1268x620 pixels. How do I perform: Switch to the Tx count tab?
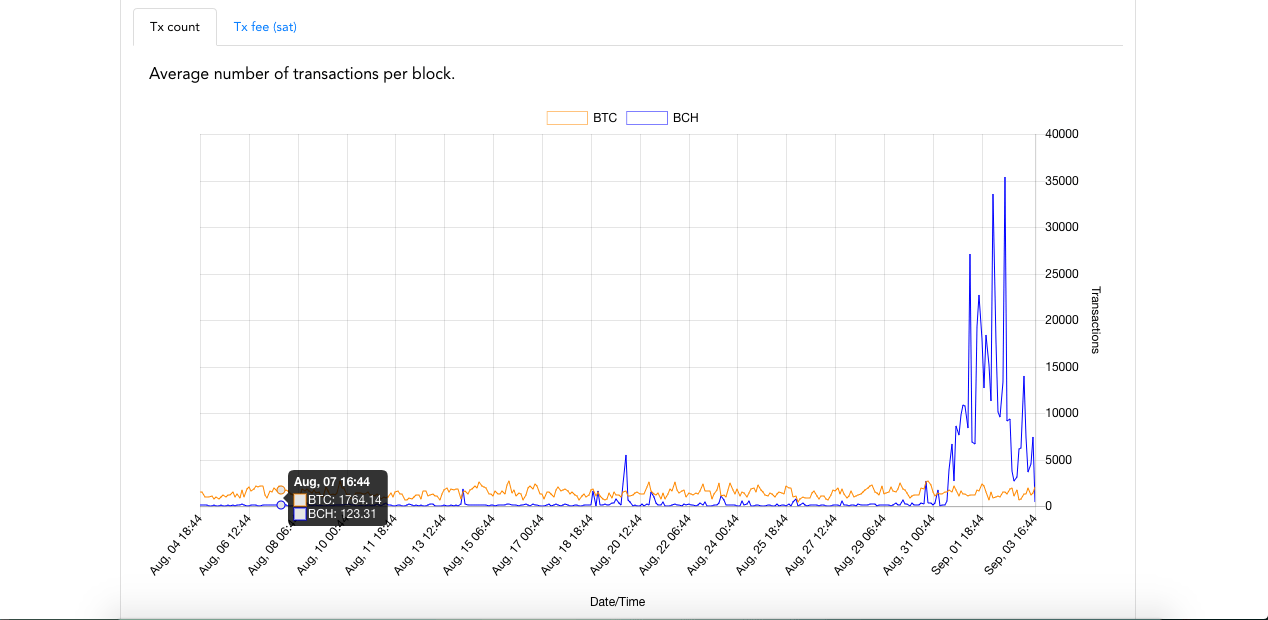click(x=175, y=27)
